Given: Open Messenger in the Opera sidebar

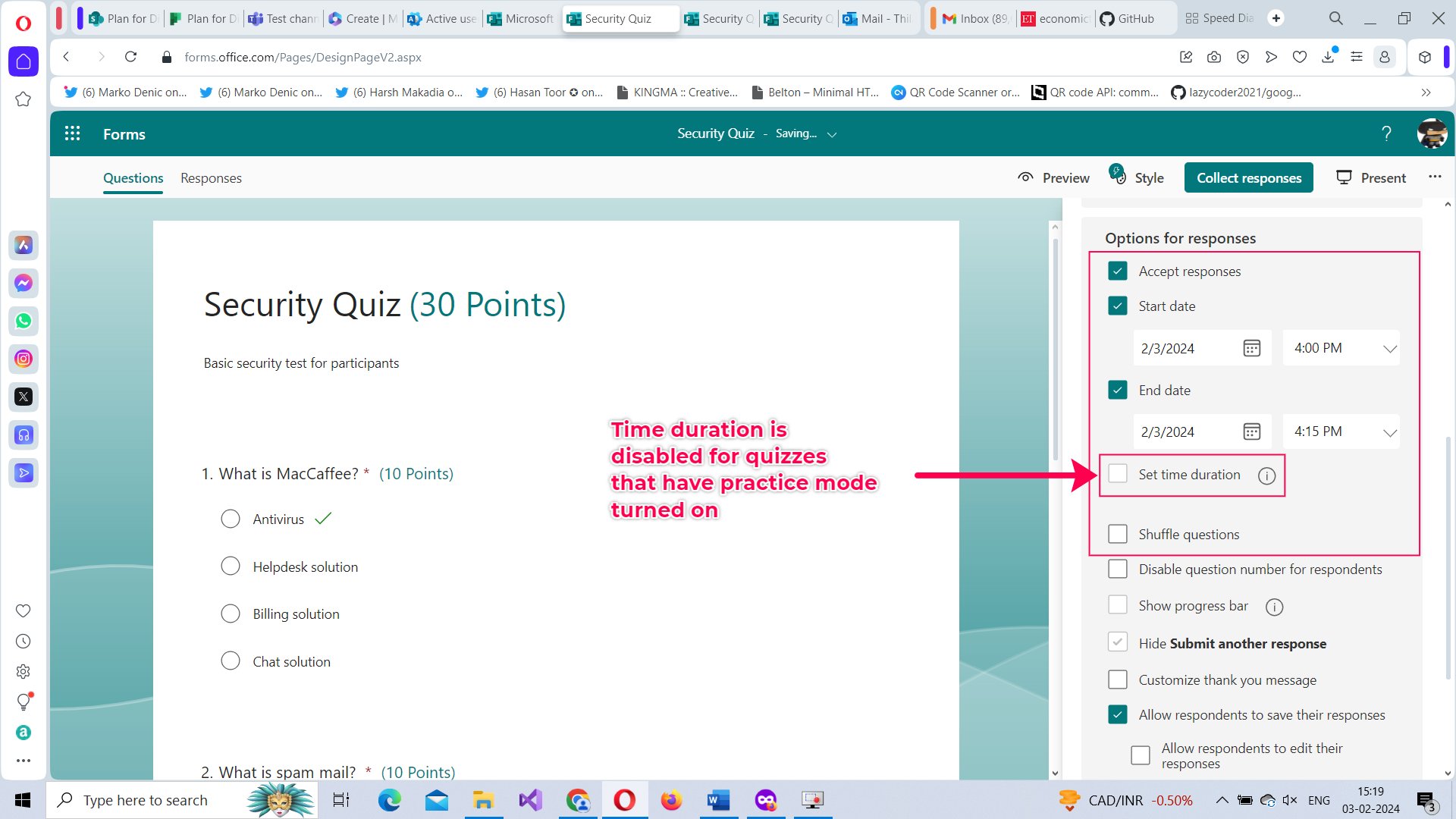Looking at the screenshot, I should (x=24, y=283).
